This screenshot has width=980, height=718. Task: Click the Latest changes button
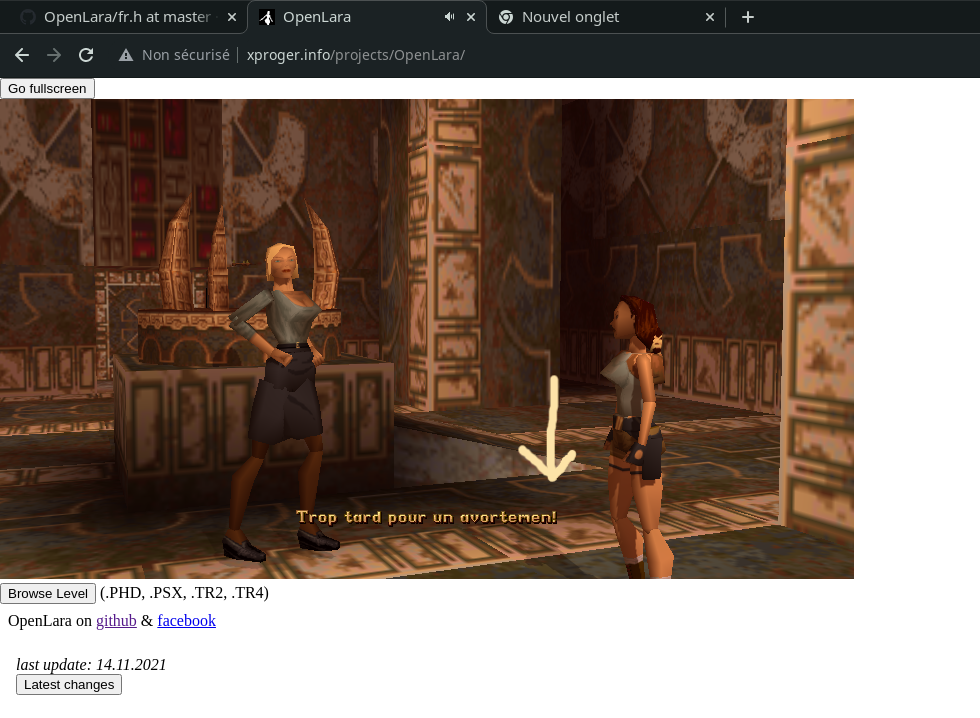[69, 685]
